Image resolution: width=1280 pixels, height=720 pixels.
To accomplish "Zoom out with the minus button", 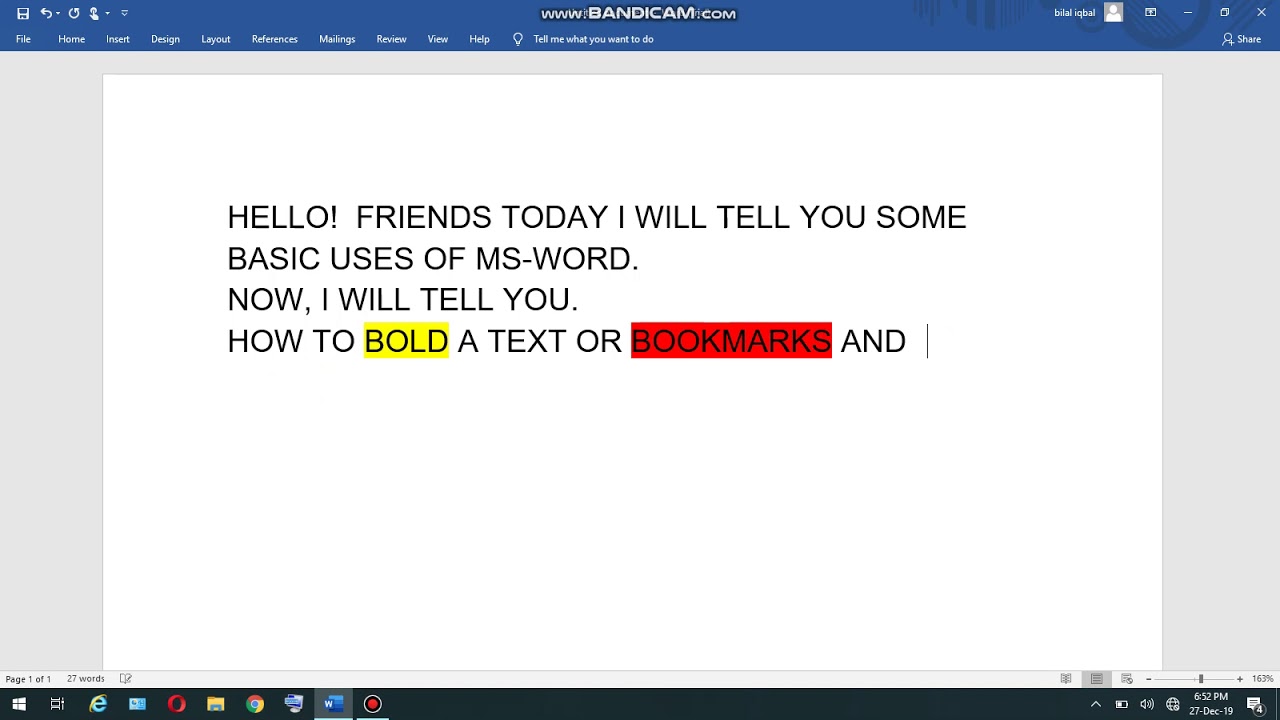I will point(1148,679).
